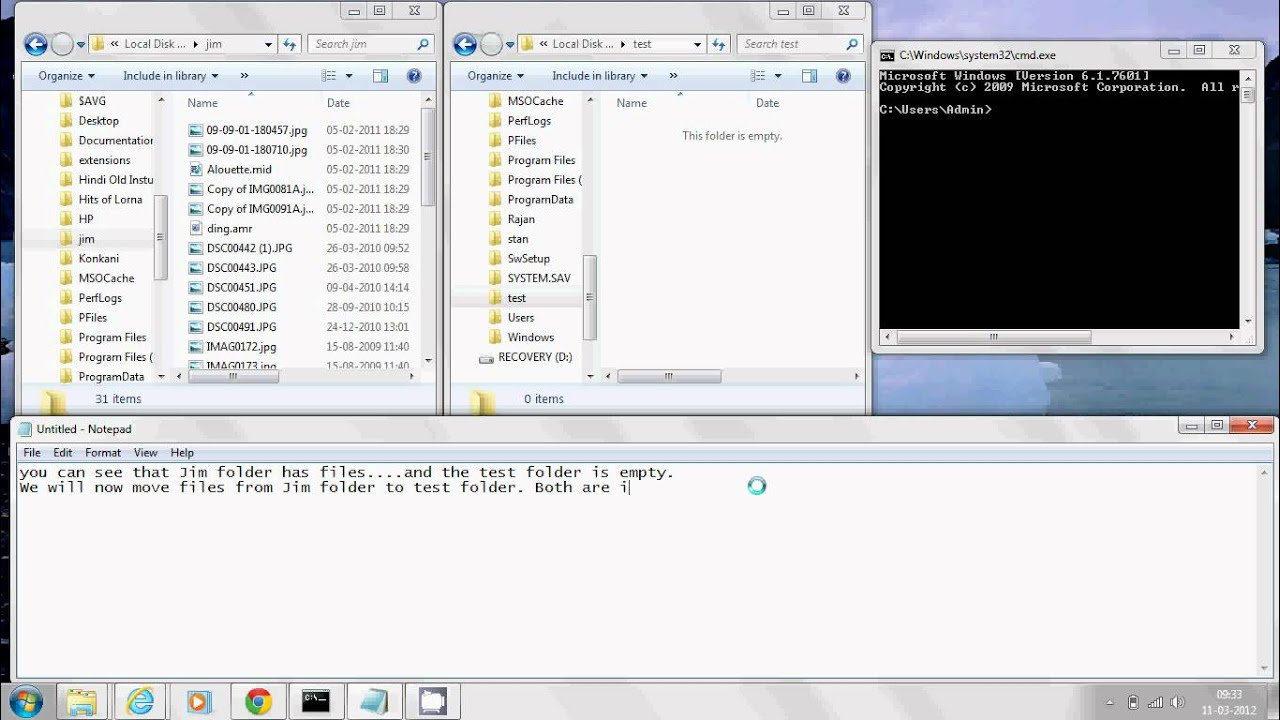Change view icon in test window toolbar
The image size is (1280, 720).
[758, 76]
